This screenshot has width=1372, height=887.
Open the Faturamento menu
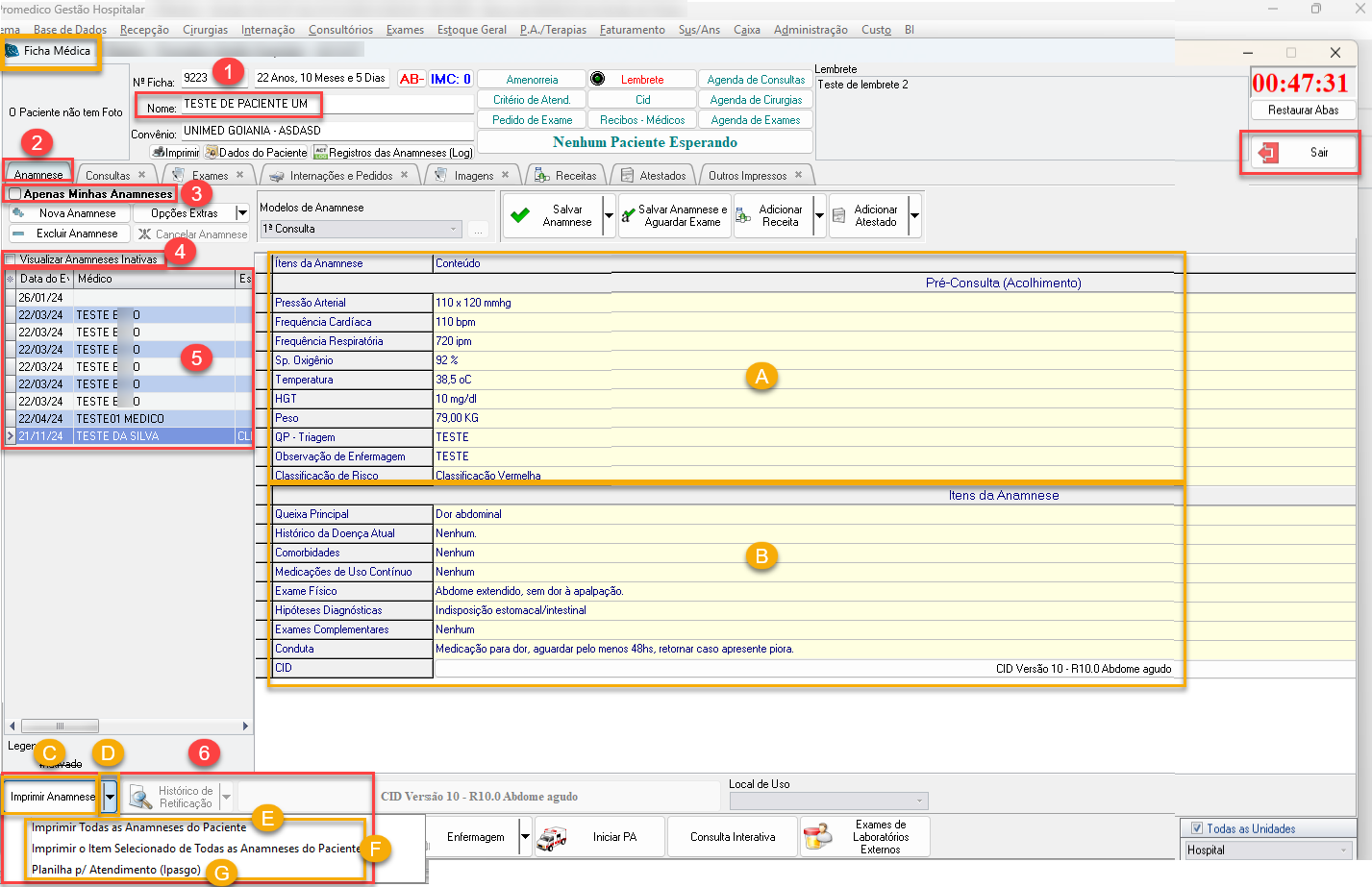click(632, 30)
